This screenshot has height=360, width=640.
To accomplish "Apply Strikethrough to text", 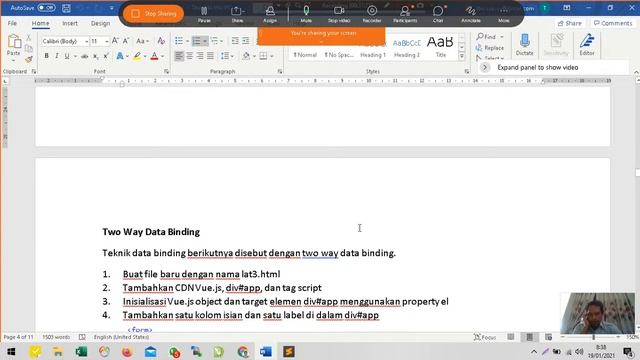I will tap(84, 56).
